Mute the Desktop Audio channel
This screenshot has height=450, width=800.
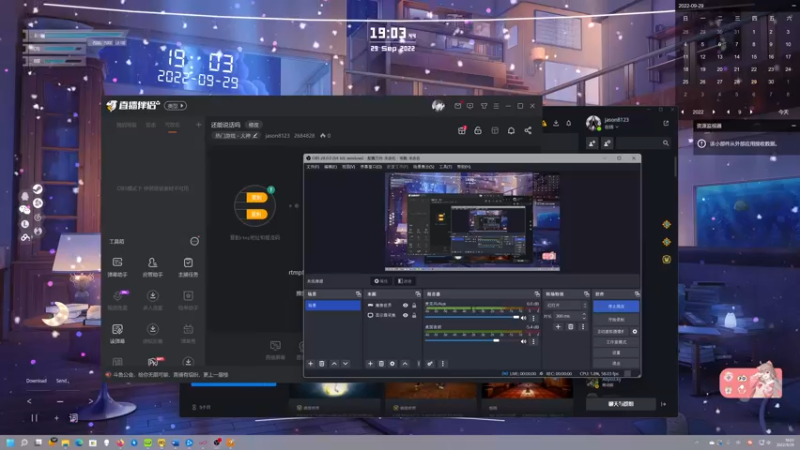click(x=523, y=341)
